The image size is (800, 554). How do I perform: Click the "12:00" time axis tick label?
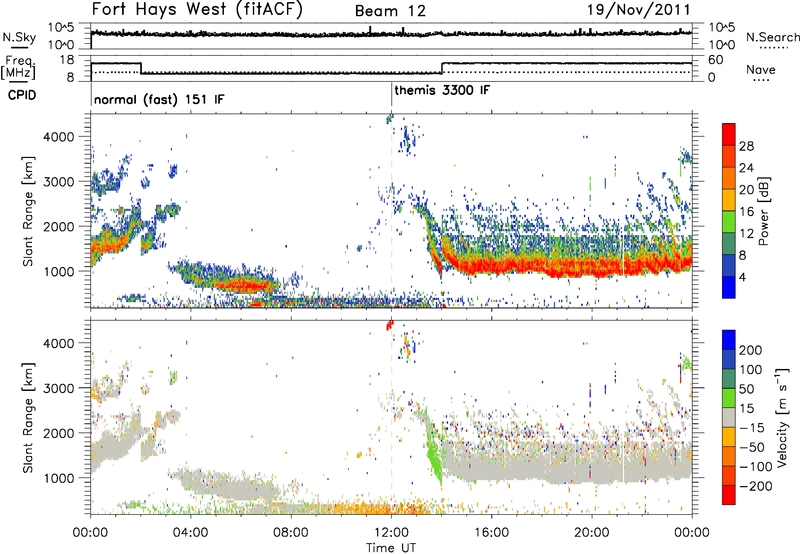point(391,533)
